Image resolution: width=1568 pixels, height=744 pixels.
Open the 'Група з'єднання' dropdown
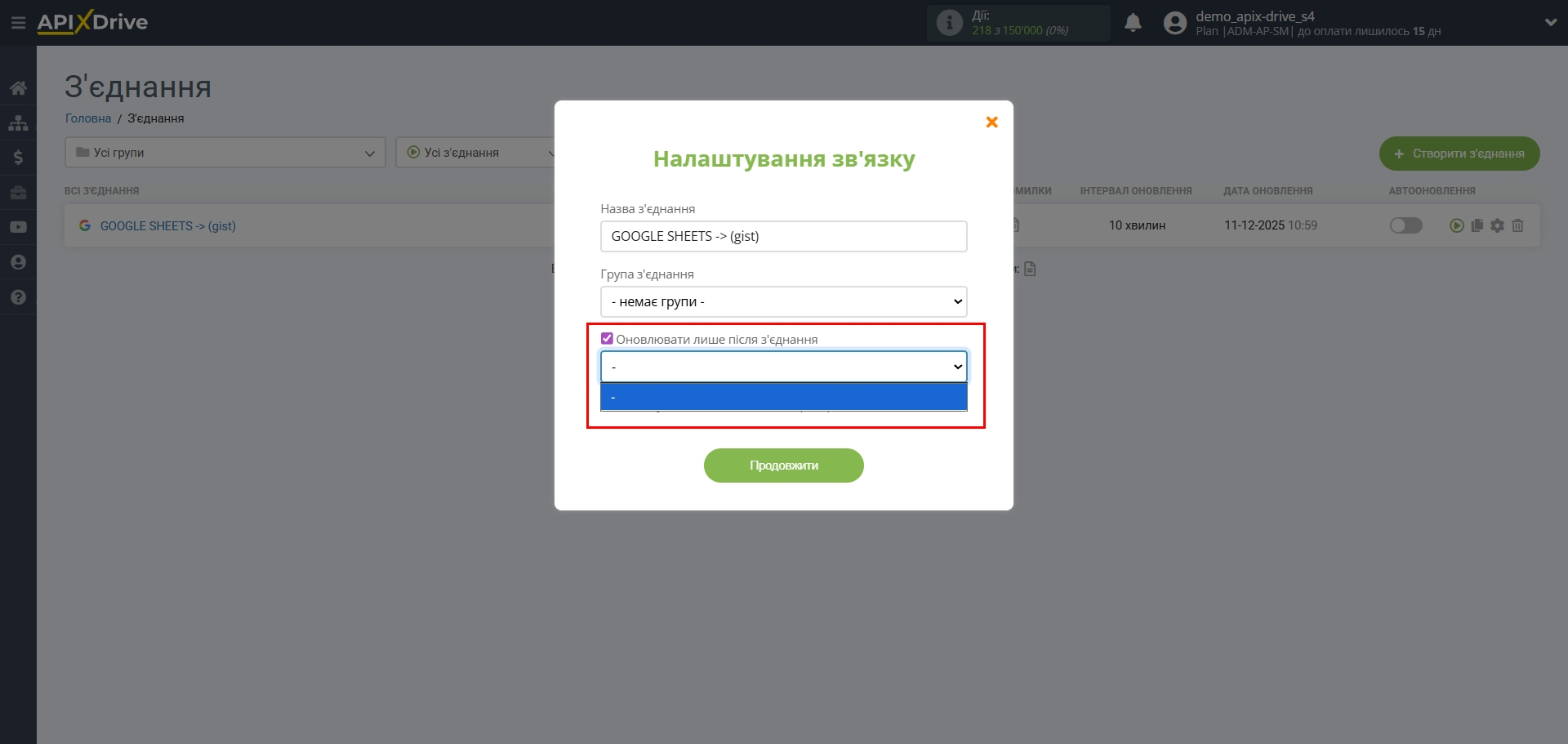pos(783,301)
